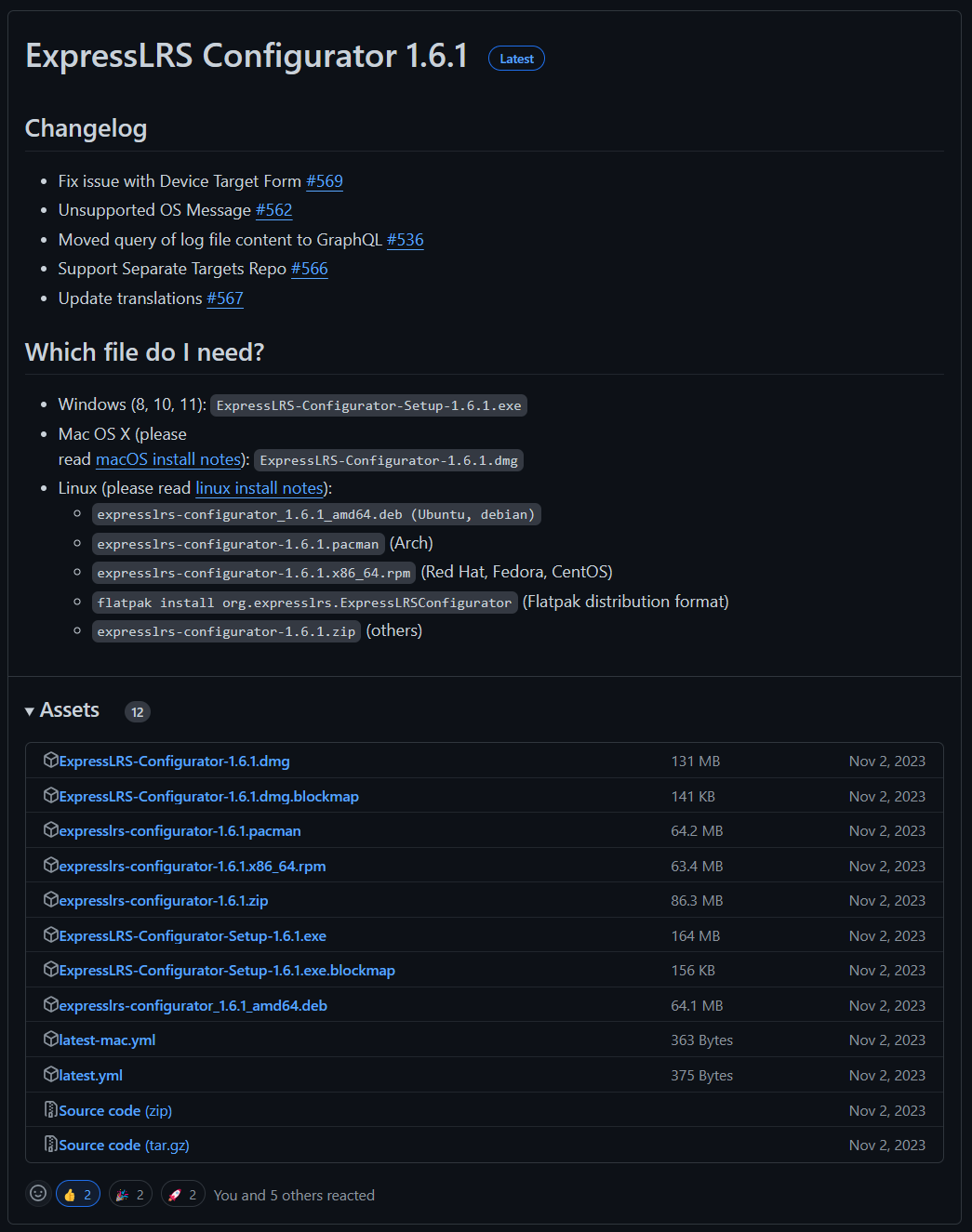
Task: Click the 164 MB size value
Action: click(696, 935)
